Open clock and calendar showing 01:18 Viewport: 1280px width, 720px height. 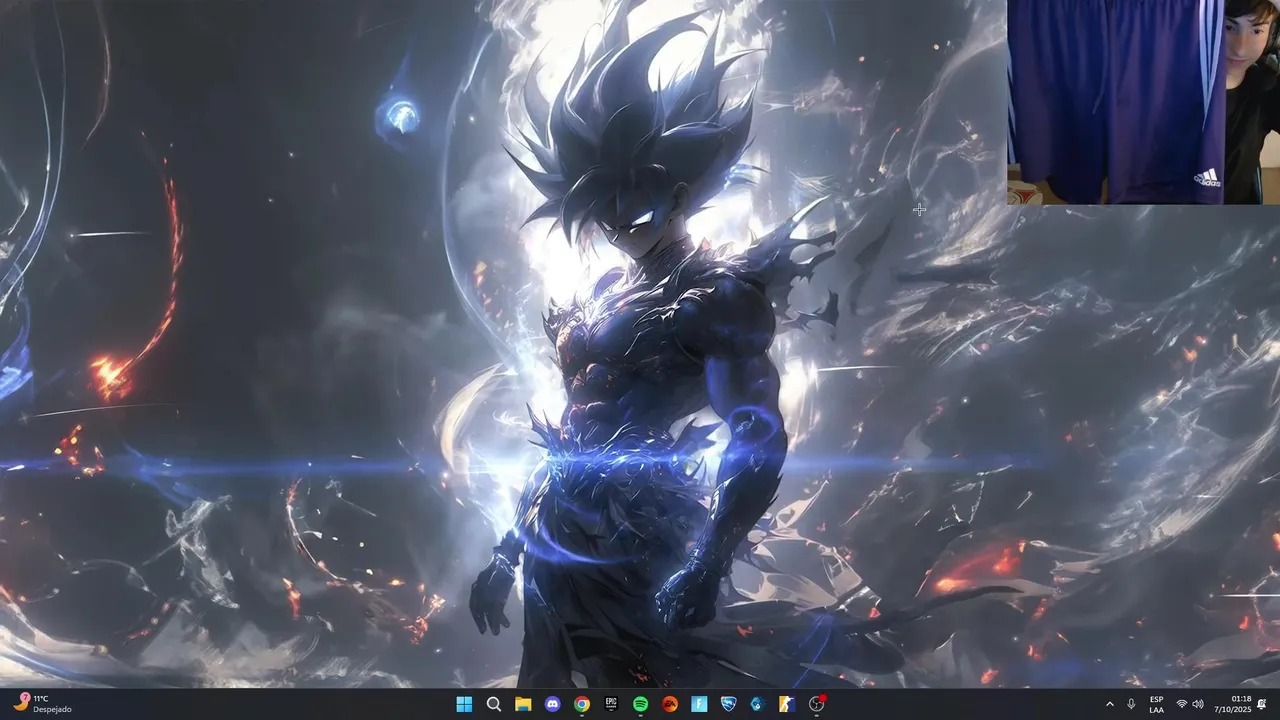pyautogui.click(x=1231, y=704)
